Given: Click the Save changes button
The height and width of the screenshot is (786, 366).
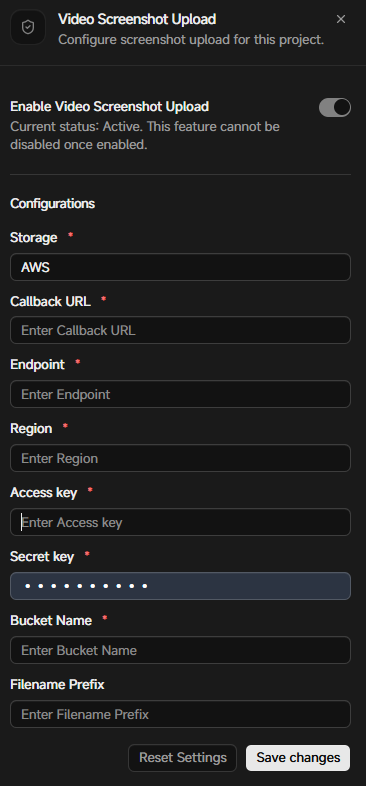Looking at the screenshot, I should click(298, 757).
